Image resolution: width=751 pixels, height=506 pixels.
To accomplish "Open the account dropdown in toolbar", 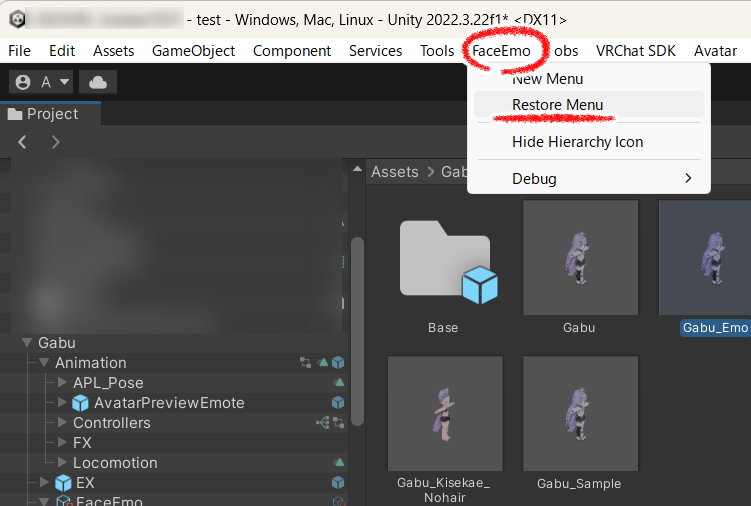I will tap(43, 82).
